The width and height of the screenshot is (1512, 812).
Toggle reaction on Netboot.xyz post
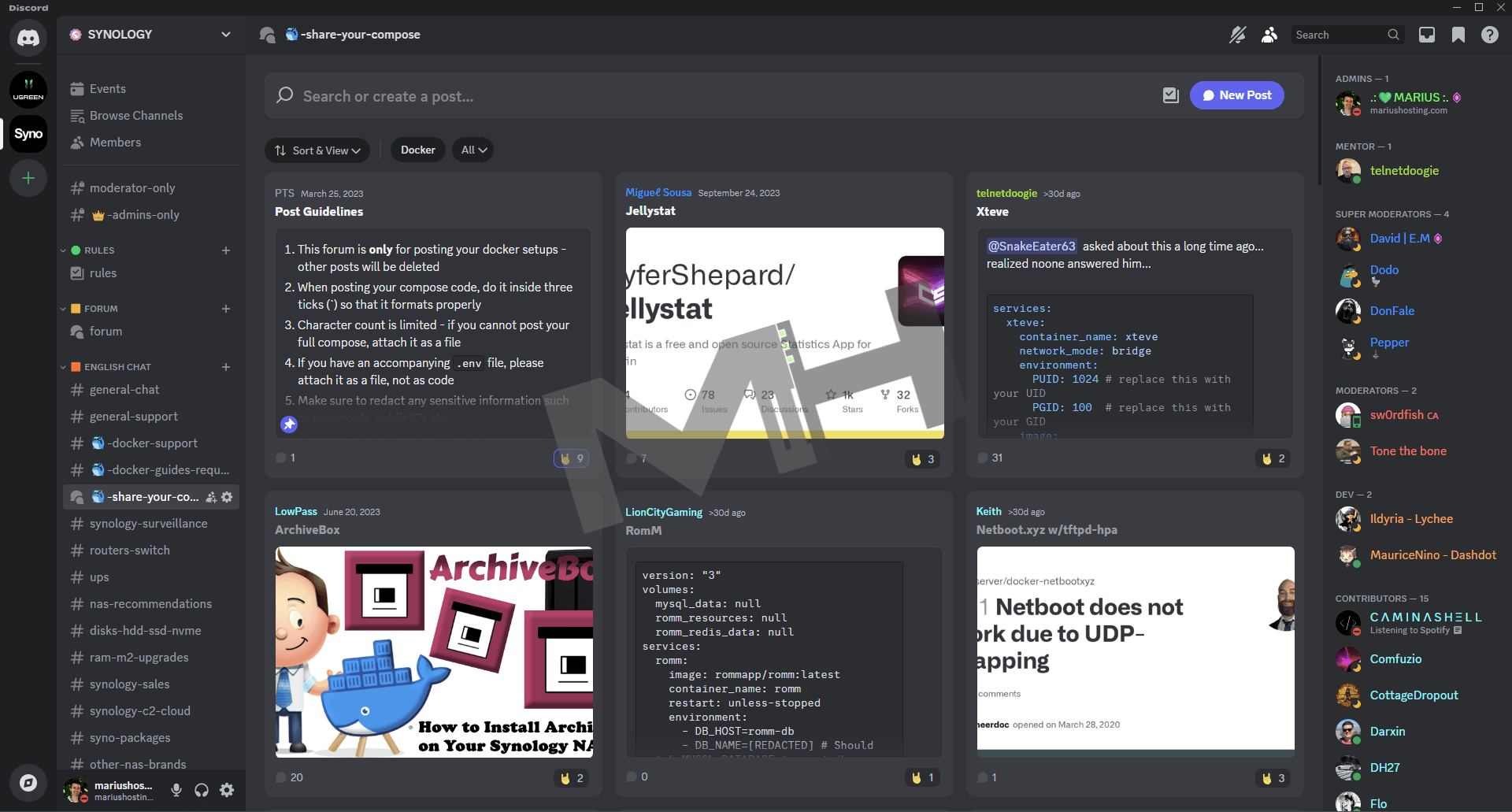click(x=1273, y=778)
